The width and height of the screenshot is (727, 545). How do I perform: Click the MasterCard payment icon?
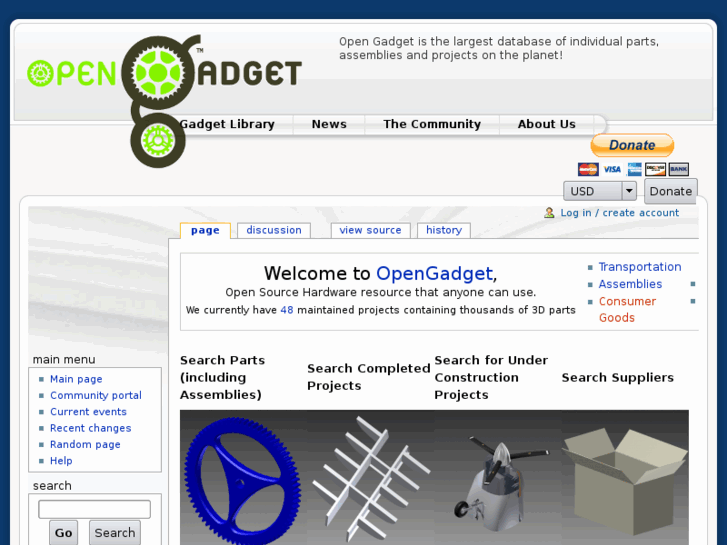coord(588,169)
